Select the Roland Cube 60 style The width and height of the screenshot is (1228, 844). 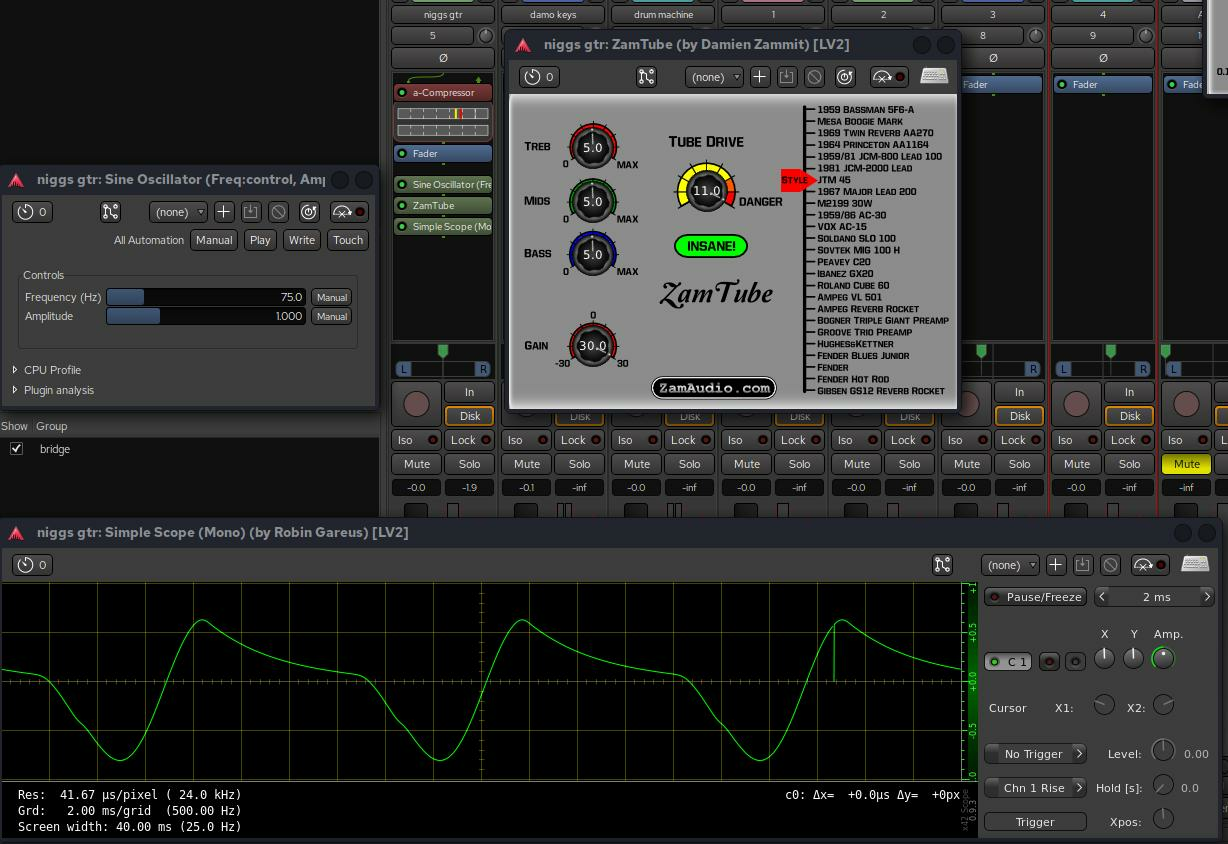click(x=853, y=286)
